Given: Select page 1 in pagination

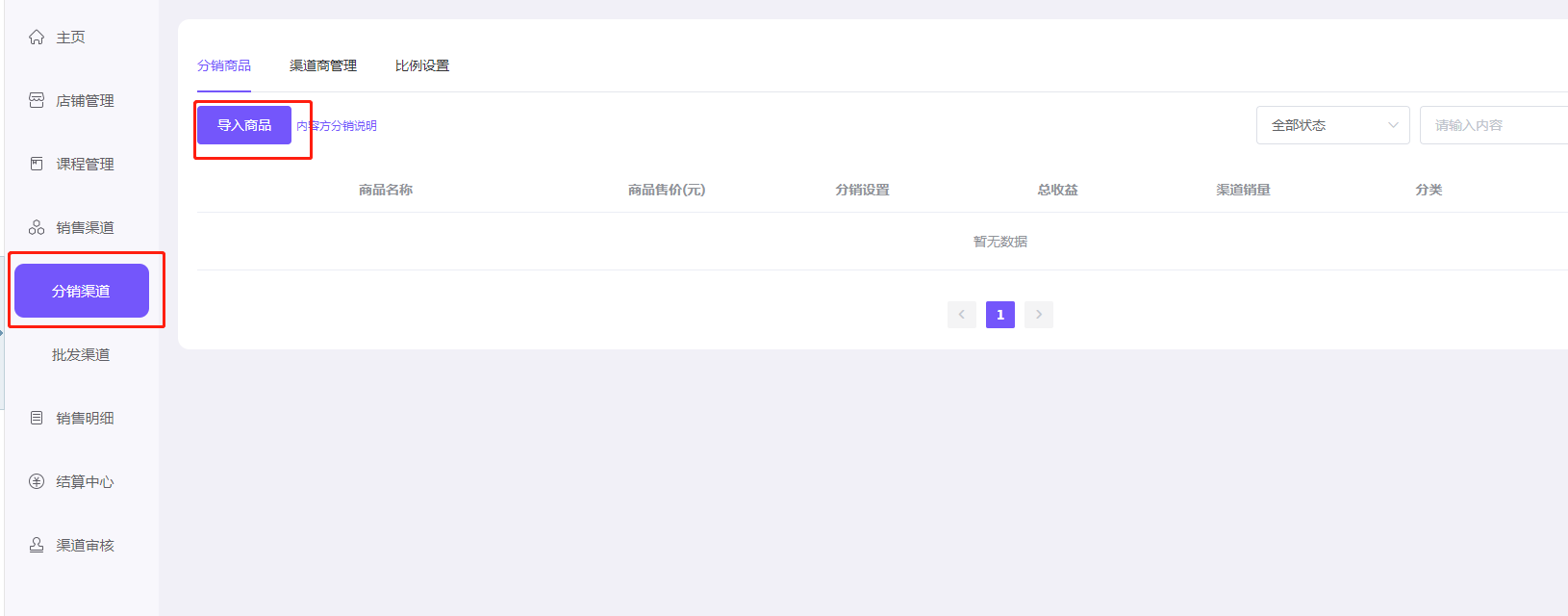Looking at the screenshot, I should point(1000,315).
